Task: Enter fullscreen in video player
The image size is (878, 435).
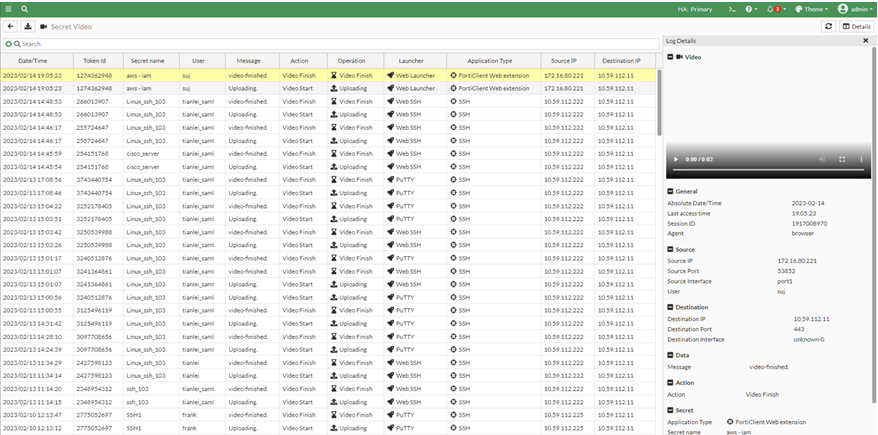Action: 842,159
